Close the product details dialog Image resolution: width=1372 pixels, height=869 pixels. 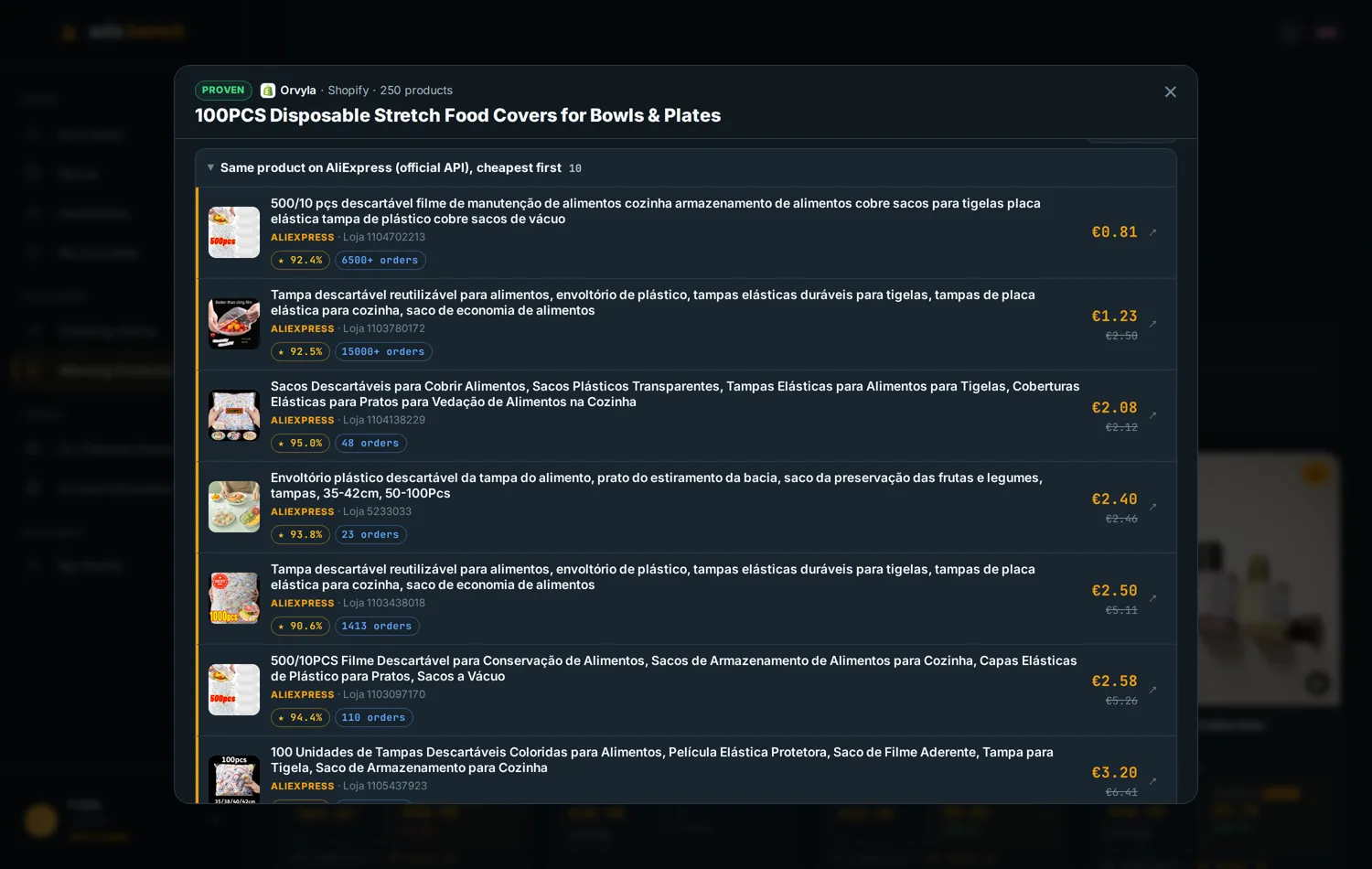tap(1170, 92)
